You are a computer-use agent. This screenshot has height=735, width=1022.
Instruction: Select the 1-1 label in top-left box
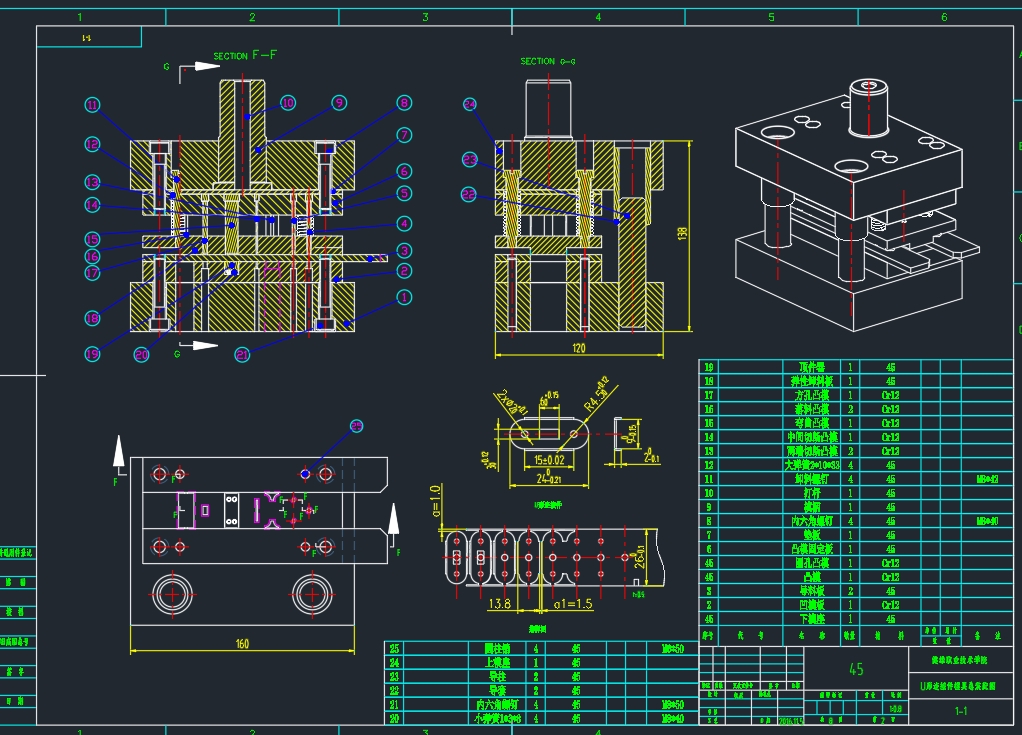87,38
